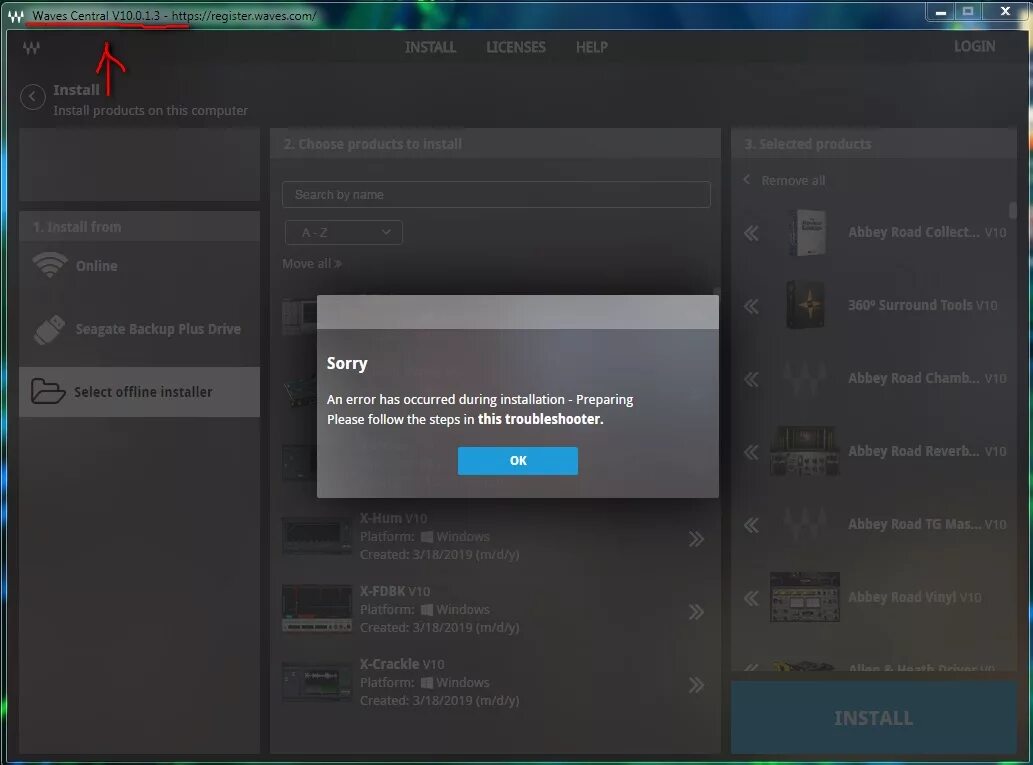
Task: Click Abbey Road Collection box thumbnail
Action: pos(808,232)
